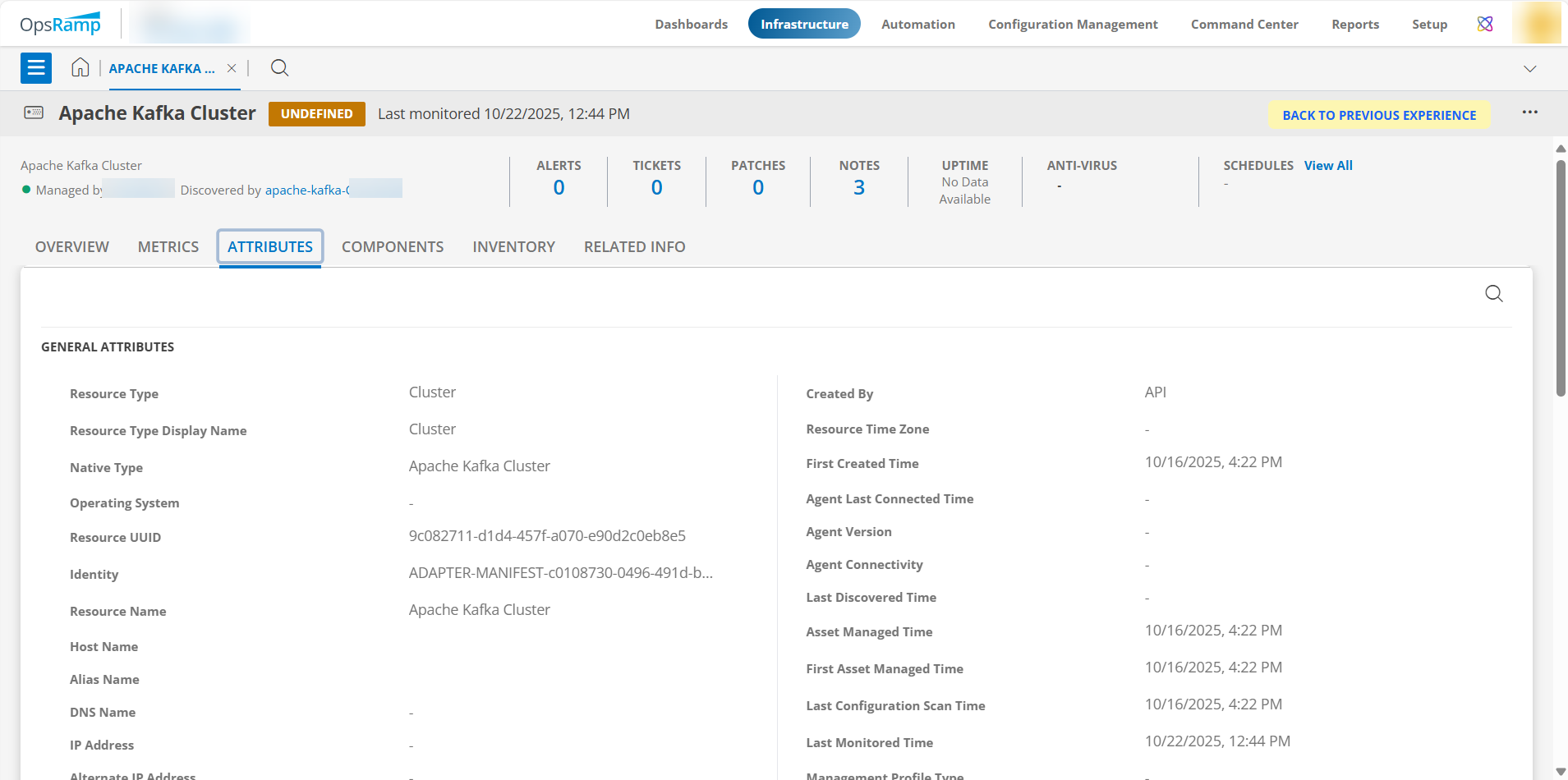
Task: Click the vertical scrollbar down arrow
Action: (x=1560, y=772)
